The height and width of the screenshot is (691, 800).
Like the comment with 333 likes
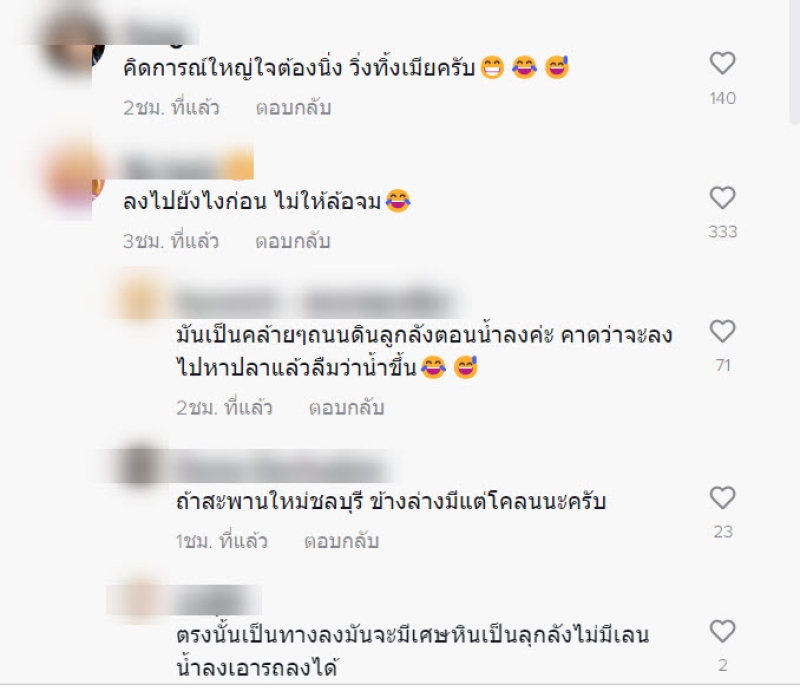point(722,198)
